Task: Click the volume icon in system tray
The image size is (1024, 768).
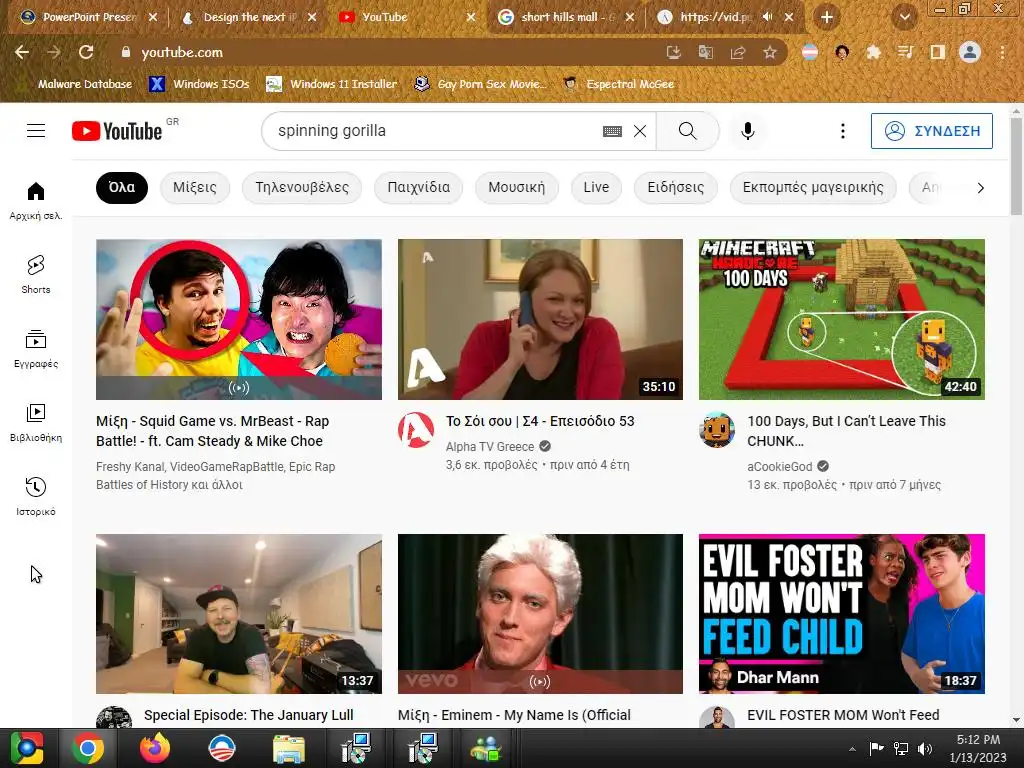Action: (x=925, y=749)
